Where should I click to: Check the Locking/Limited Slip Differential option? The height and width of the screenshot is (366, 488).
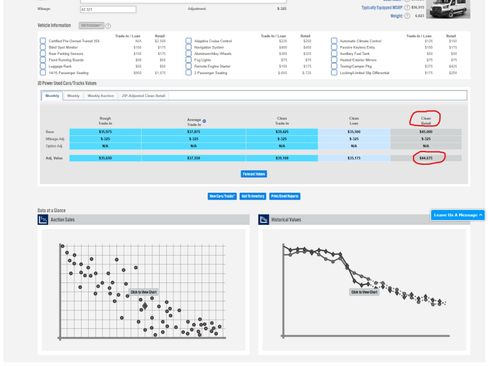(x=334, y=72)
